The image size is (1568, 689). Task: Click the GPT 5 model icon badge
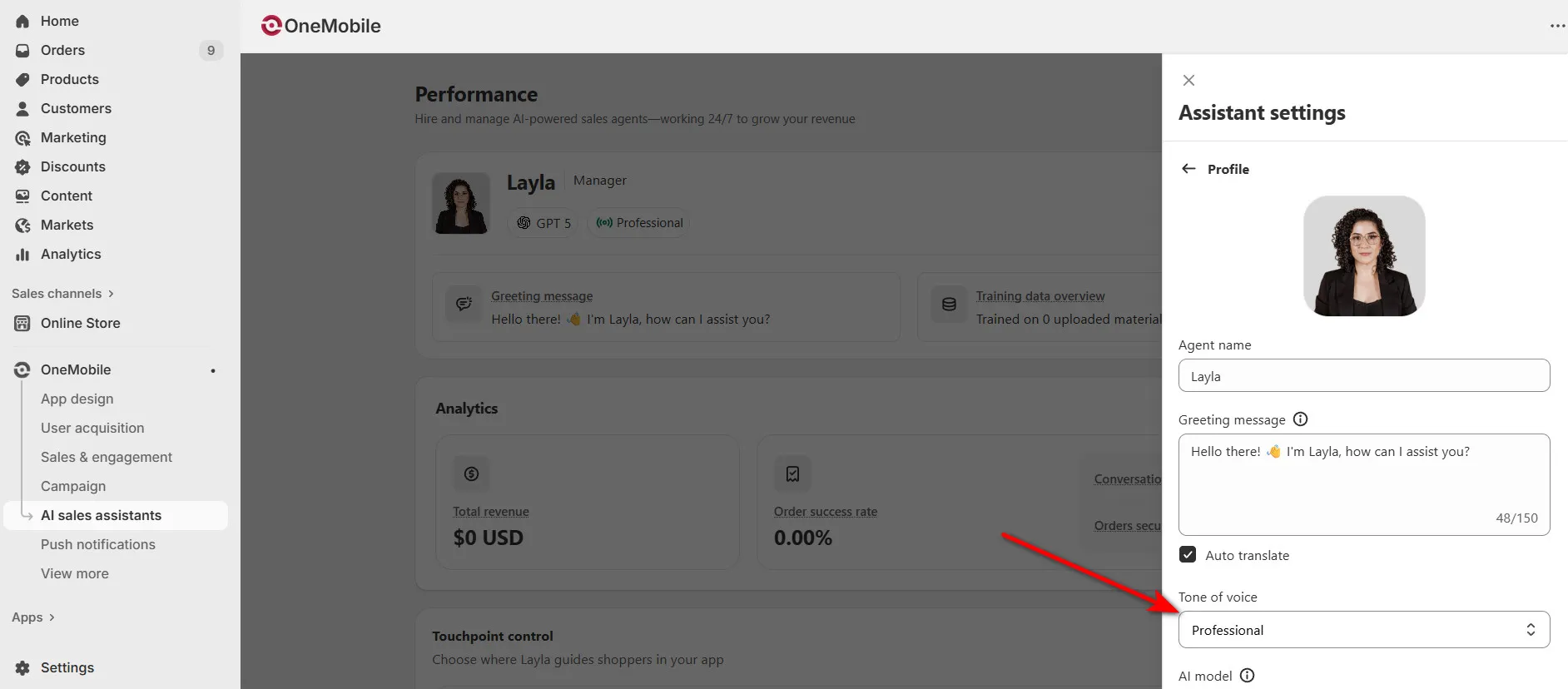tap(543, 223)
